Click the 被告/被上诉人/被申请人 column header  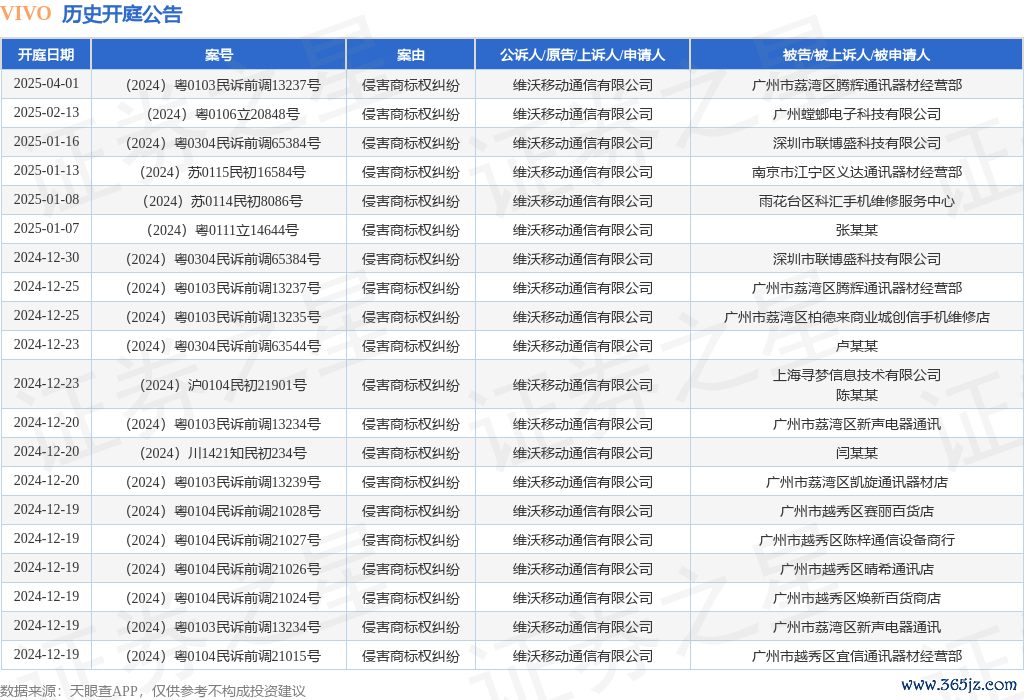click(x=856, y=55)
